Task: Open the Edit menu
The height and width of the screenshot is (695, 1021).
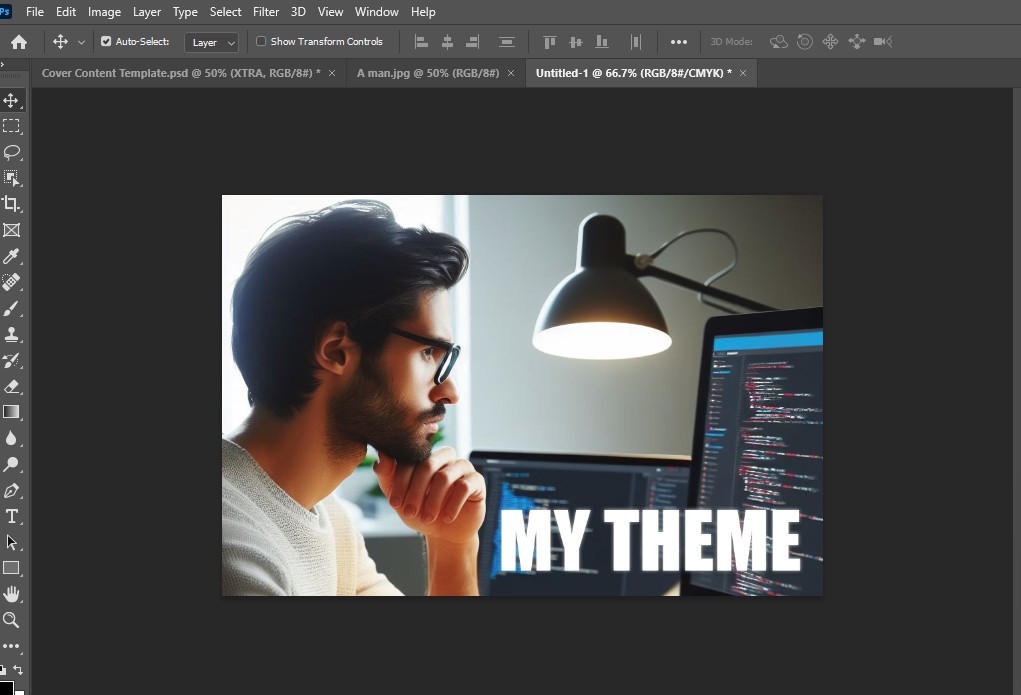Action: [66, 12]
